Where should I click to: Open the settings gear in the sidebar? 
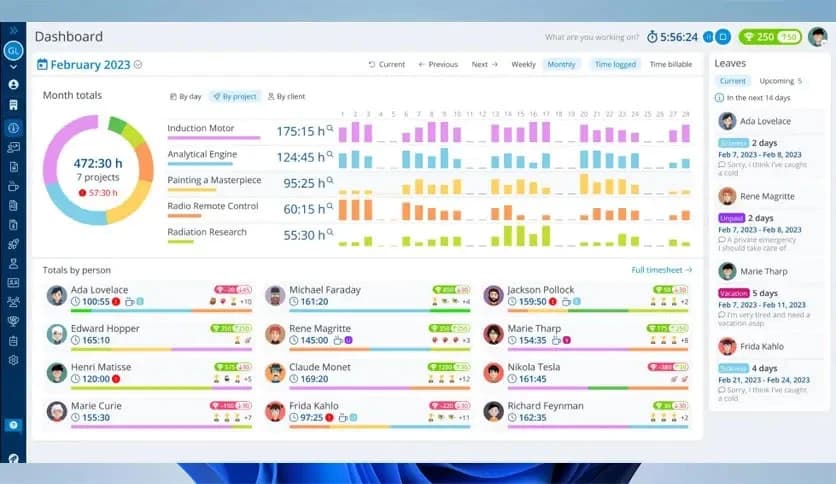pyautogui.click(x=13, y=360)
